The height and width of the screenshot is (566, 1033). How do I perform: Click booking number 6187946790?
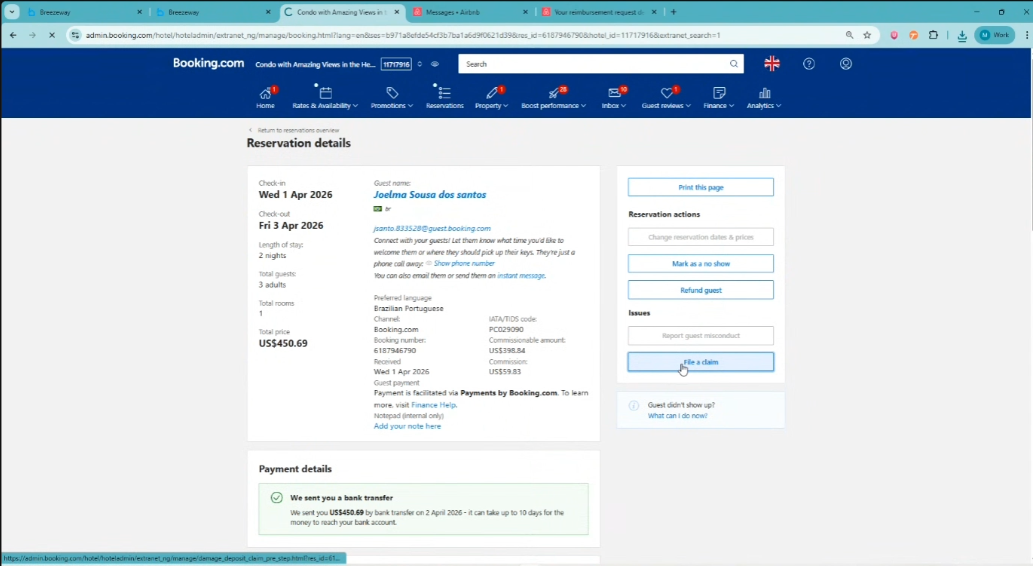point(395,351)
